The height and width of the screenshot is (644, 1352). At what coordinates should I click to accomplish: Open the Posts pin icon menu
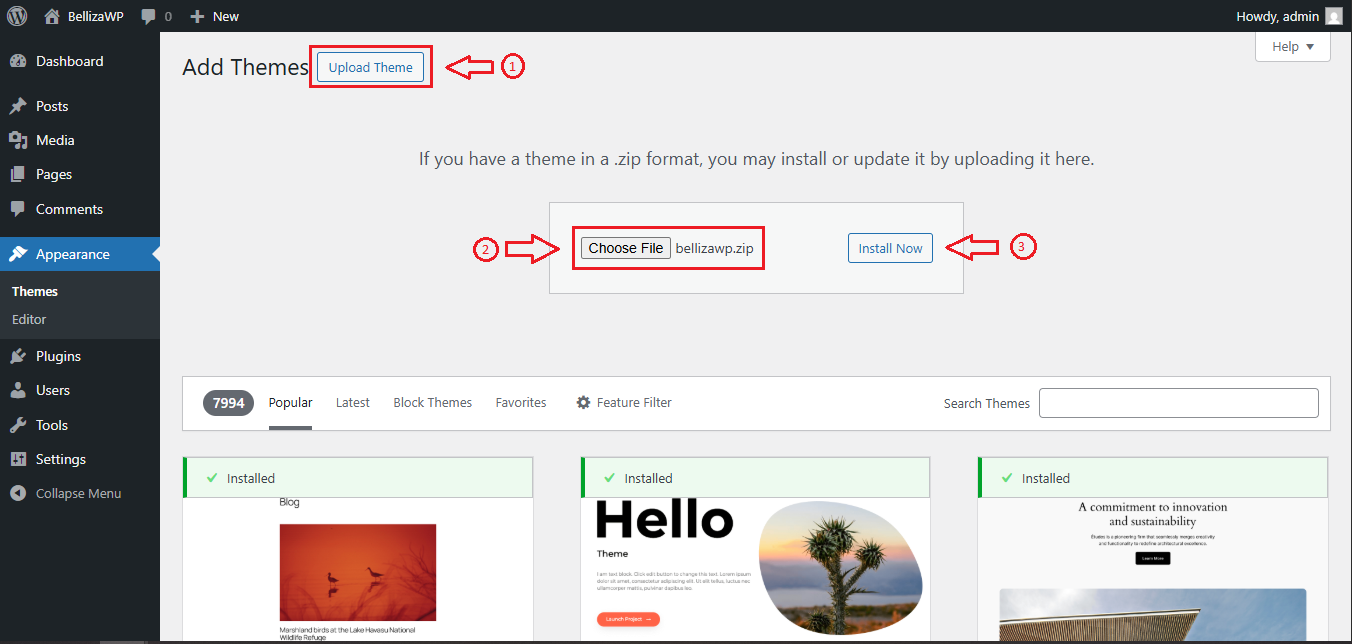tap(18, 106)
